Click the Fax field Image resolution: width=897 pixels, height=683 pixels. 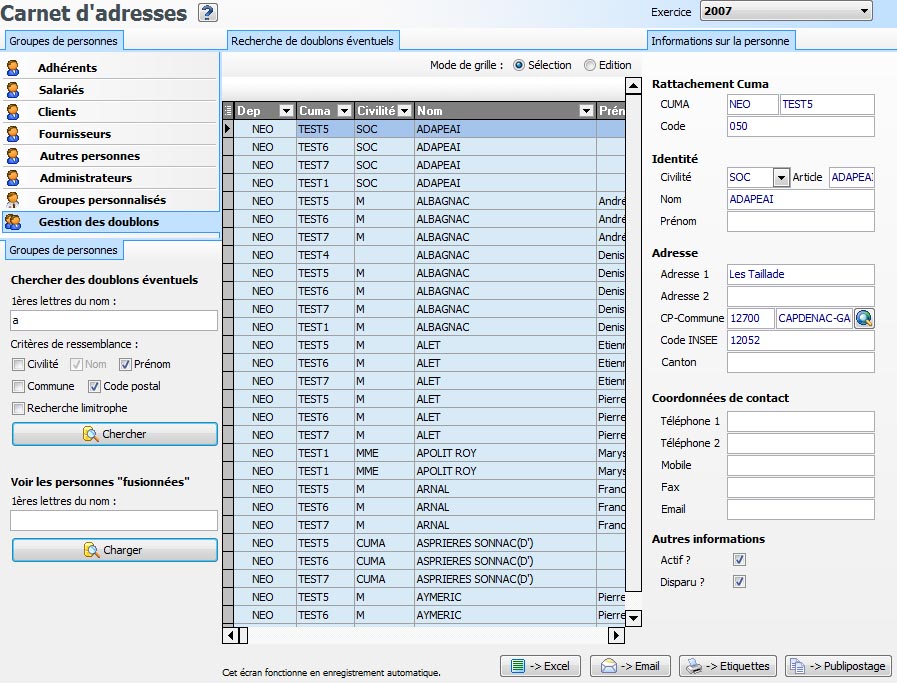[800, 487]
